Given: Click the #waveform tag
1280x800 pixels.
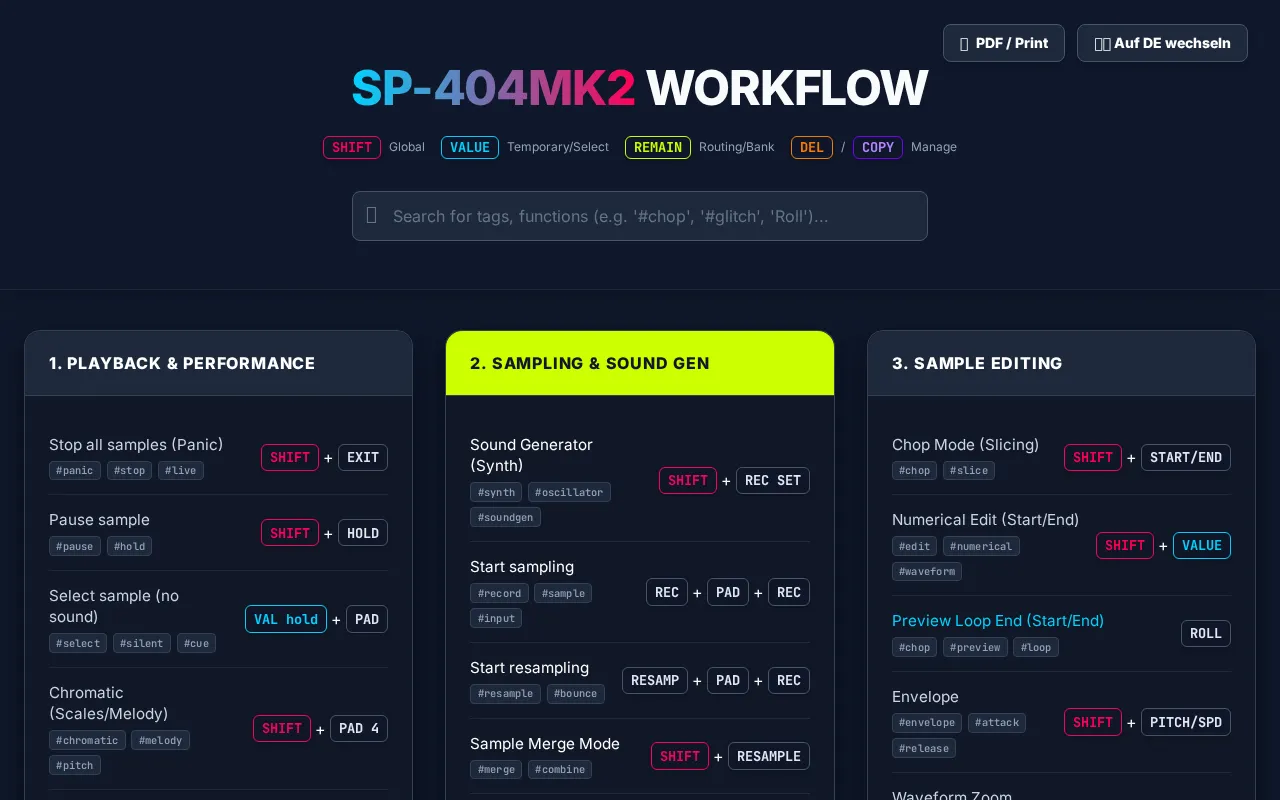Looking at the screenshot, I should click(x=927, y=571).
